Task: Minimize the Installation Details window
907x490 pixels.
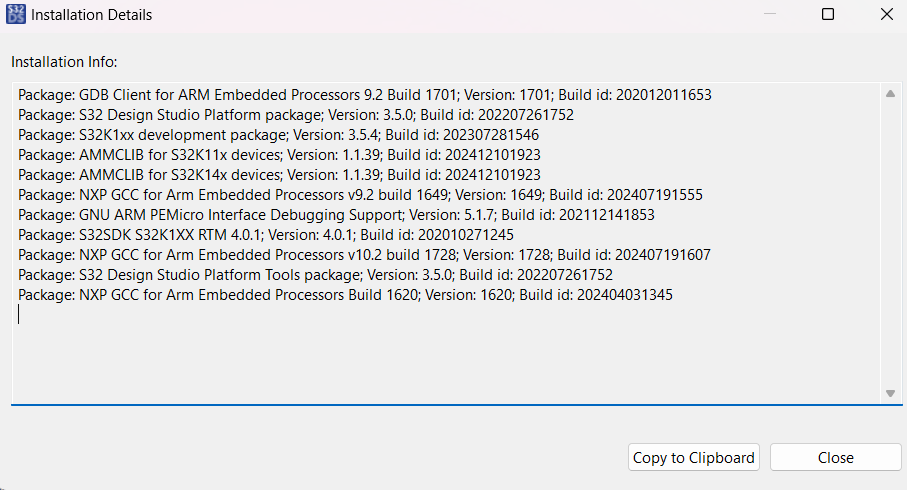Action: pyautogui.click(x=769, y=15)
